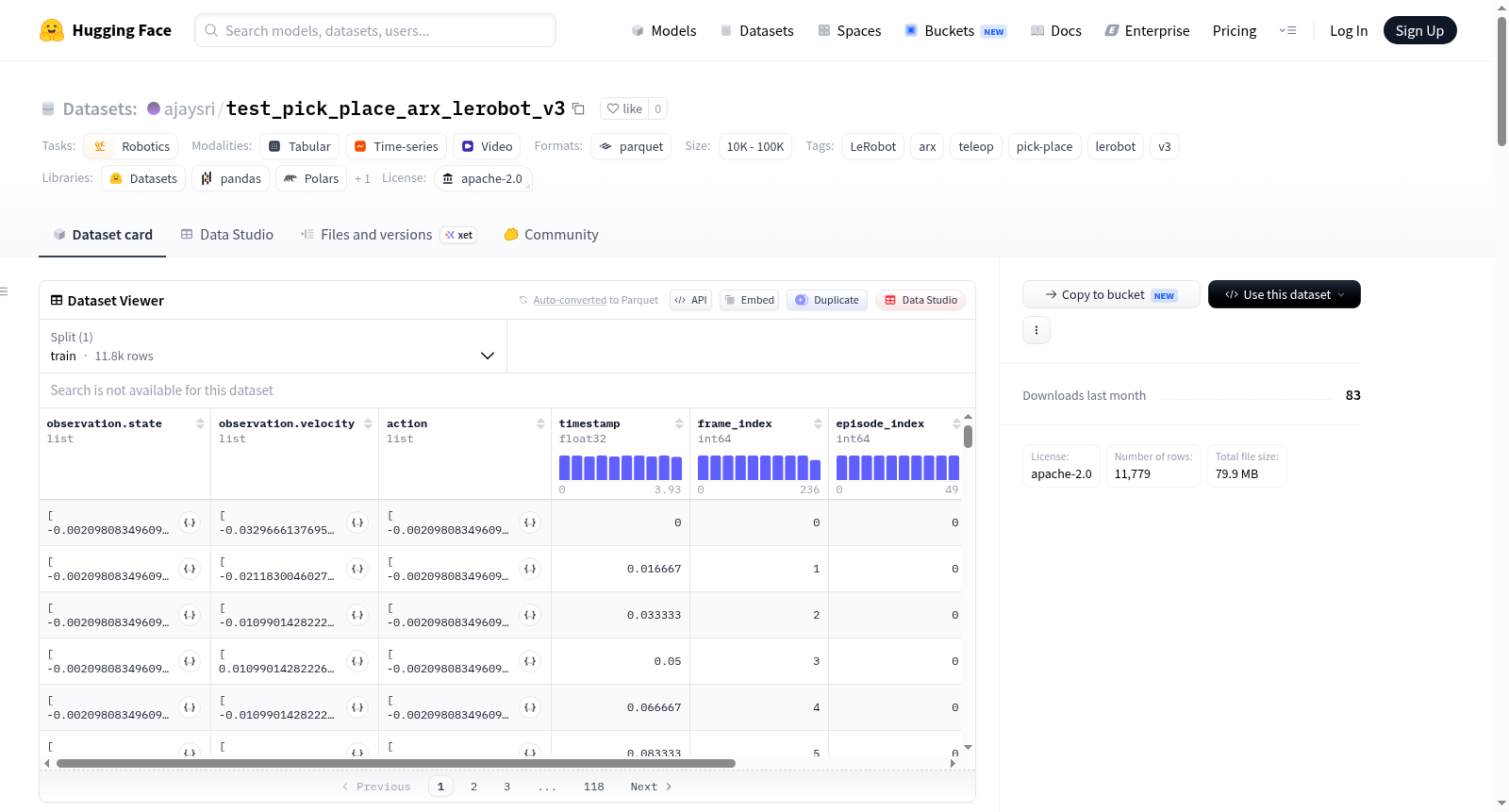This screenshot has width=1509, height=812.
Task: Go to page 2 of the table
Action: click(473, 787)
